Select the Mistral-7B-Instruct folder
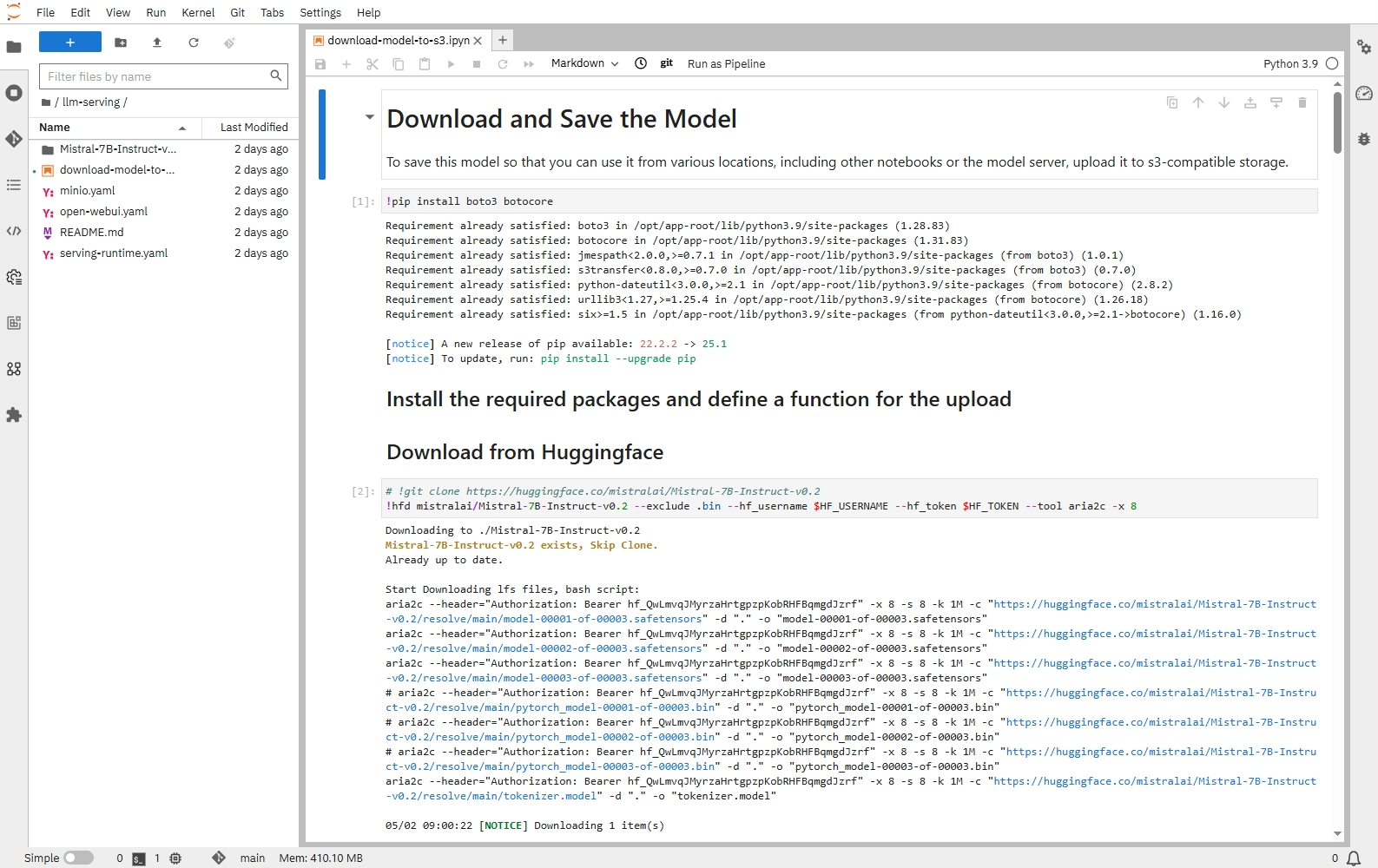 (165, 149)
